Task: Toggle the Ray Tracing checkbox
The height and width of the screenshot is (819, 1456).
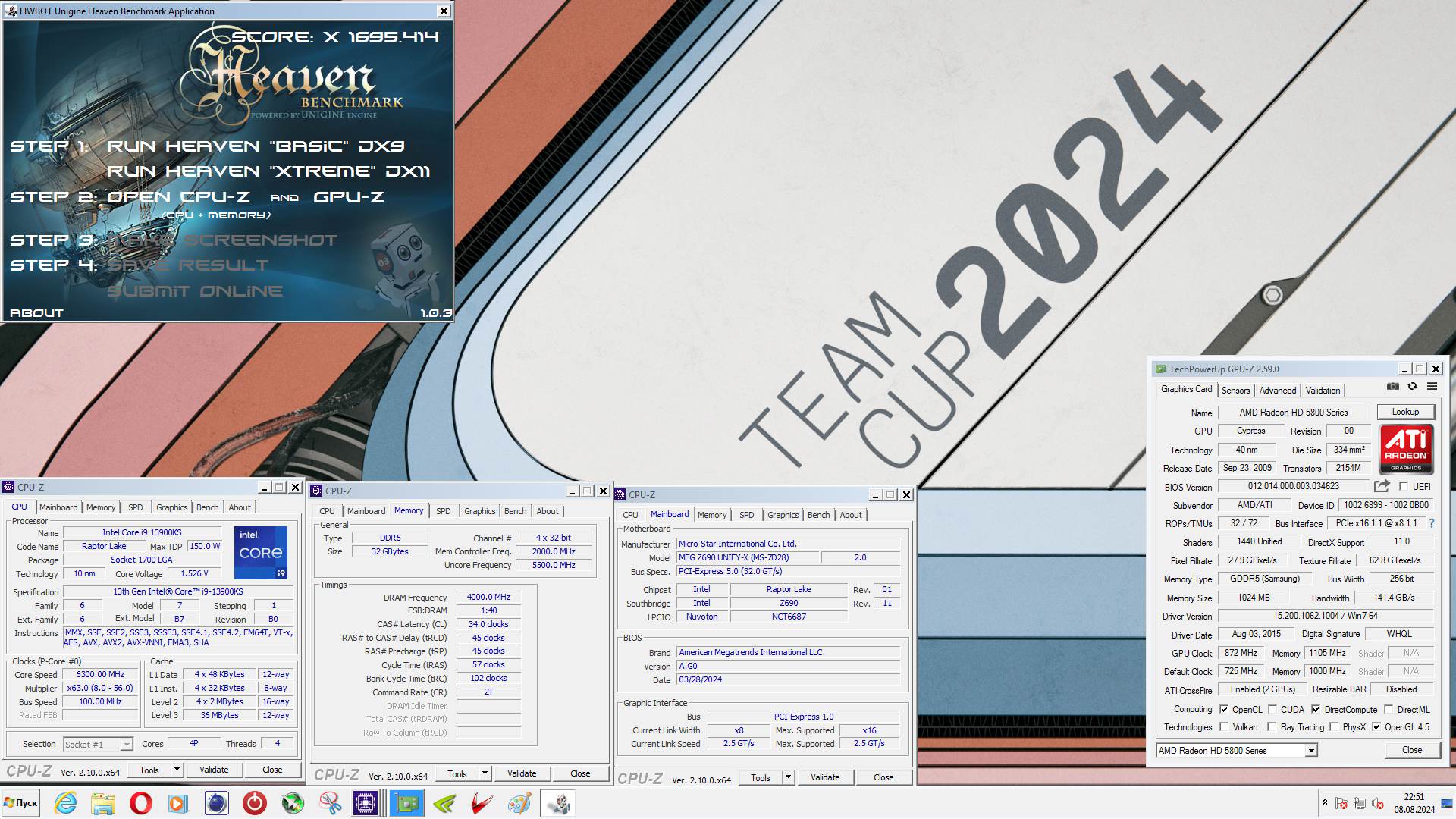Action: [1272, 727]
